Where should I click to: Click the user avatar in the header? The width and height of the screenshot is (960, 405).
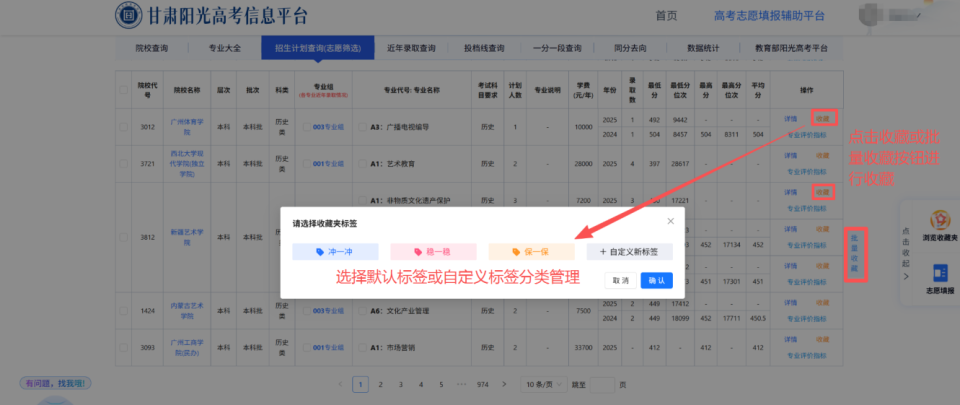coord(871,14)
